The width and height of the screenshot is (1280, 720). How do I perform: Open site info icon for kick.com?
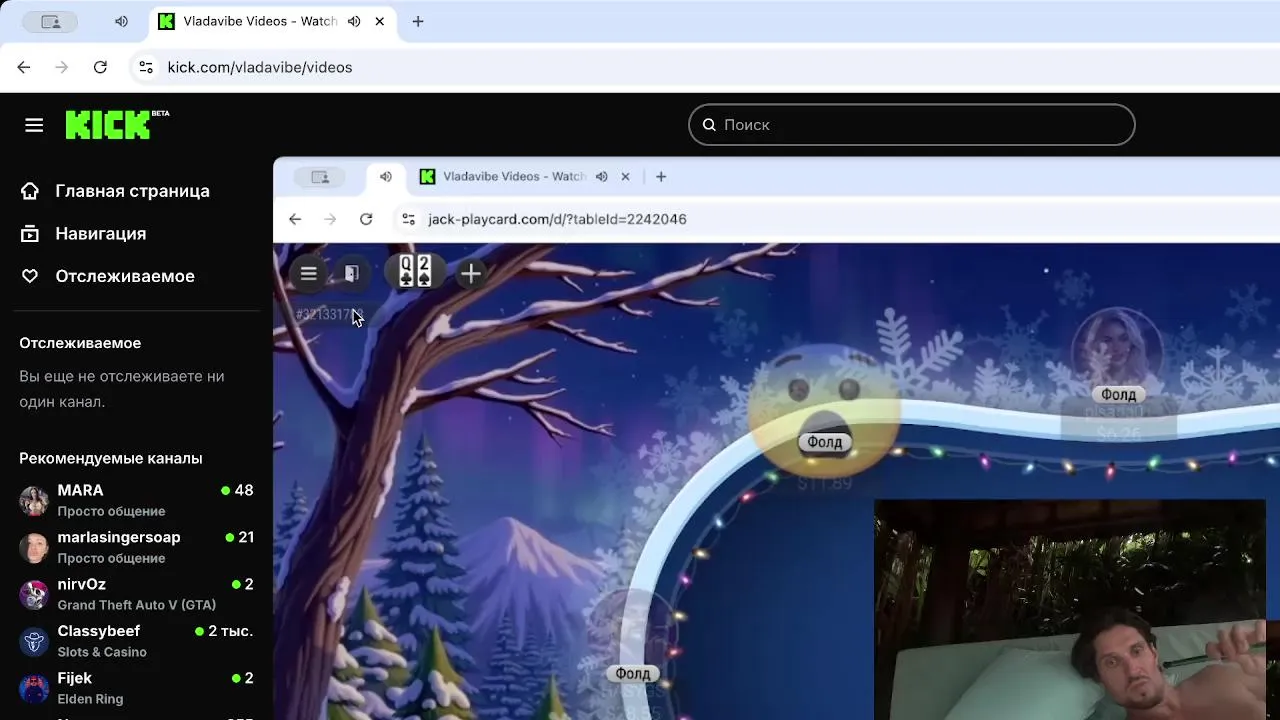146,67
